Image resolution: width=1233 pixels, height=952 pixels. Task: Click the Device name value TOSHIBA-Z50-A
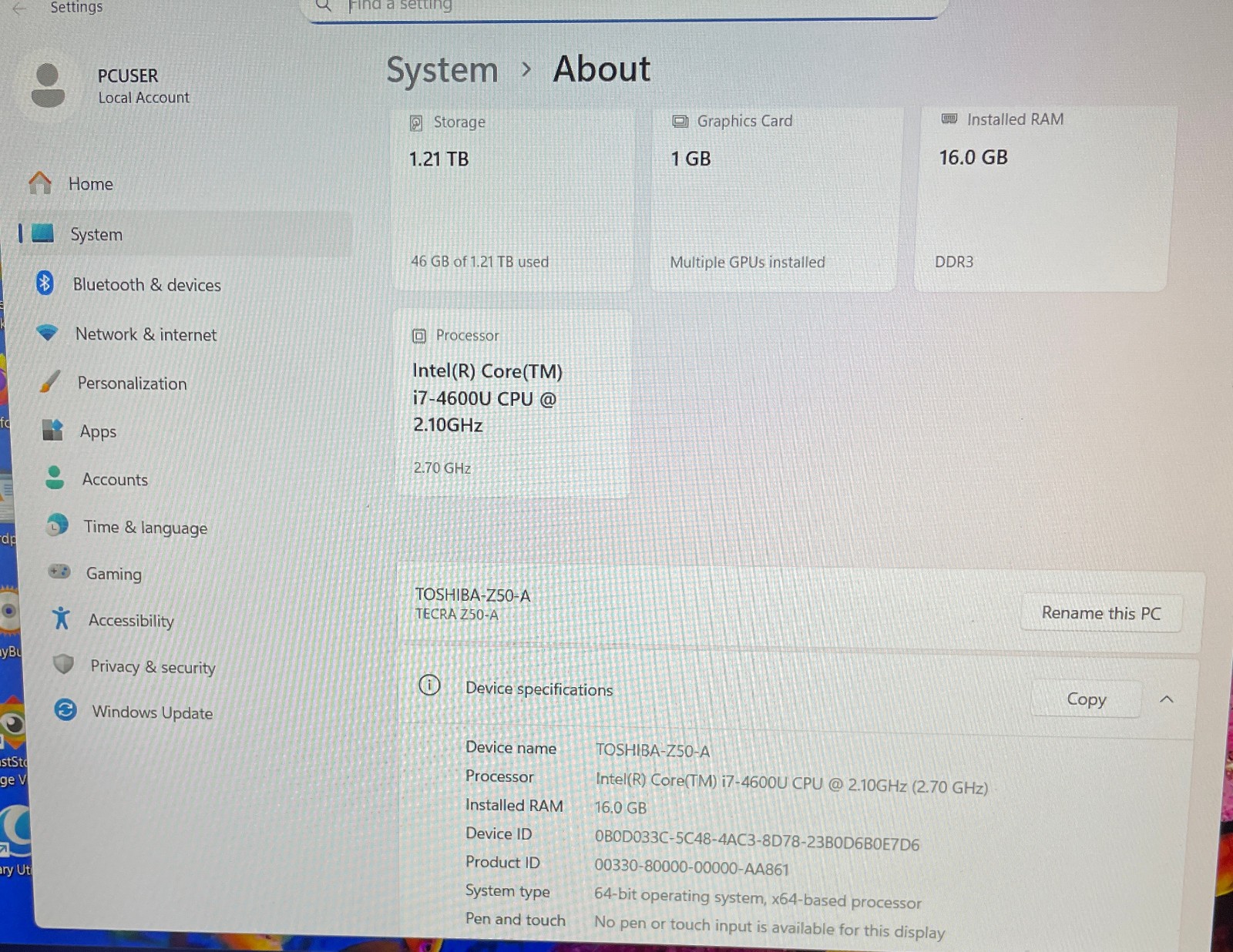(652, 750)
